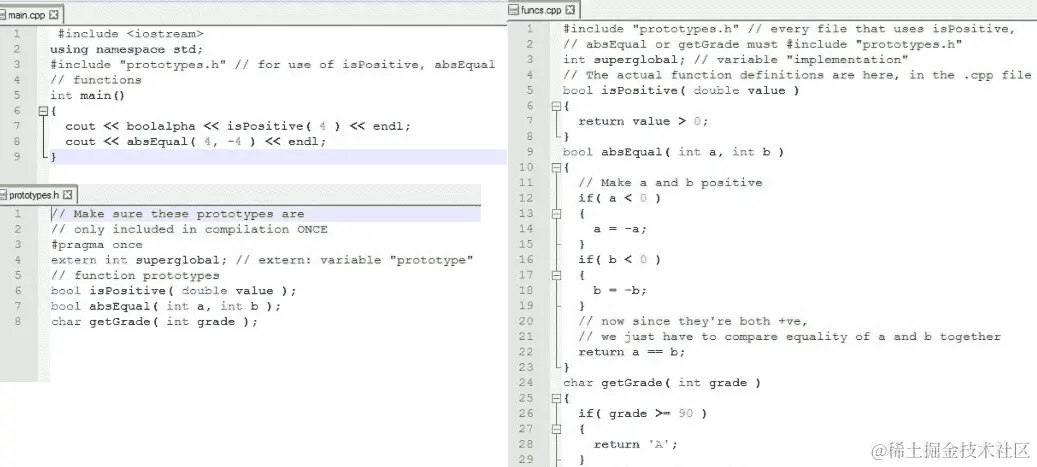Click the '// function prototypes' comment
The image size is (1037, 467).
click(x=135, y=275)
